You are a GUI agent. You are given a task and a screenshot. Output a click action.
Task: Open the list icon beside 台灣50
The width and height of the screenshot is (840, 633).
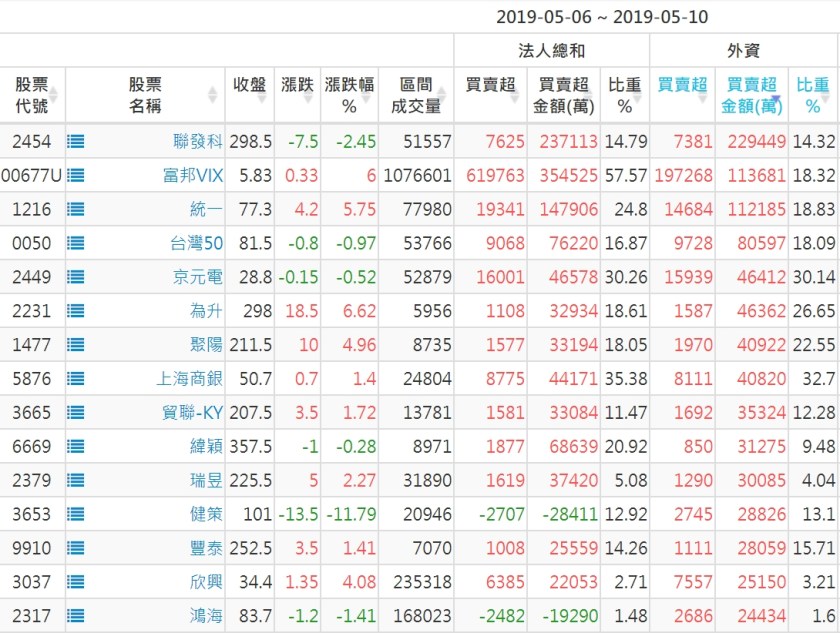[75, 244]
